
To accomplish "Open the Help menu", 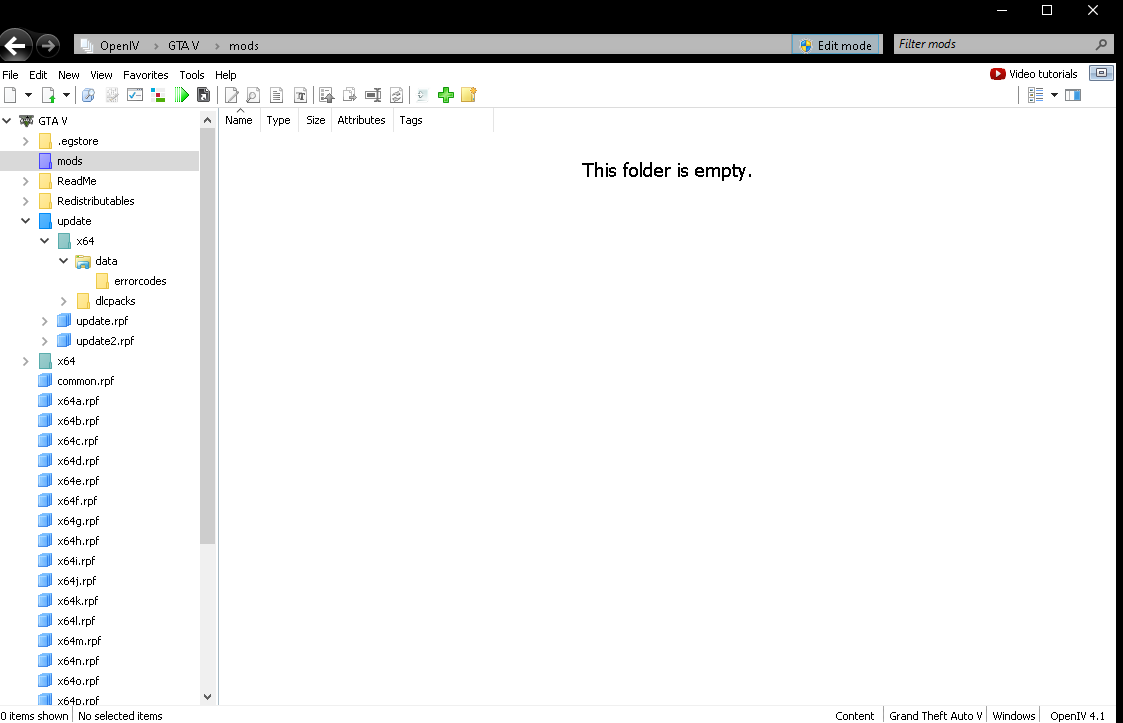I will pos(226,75).
